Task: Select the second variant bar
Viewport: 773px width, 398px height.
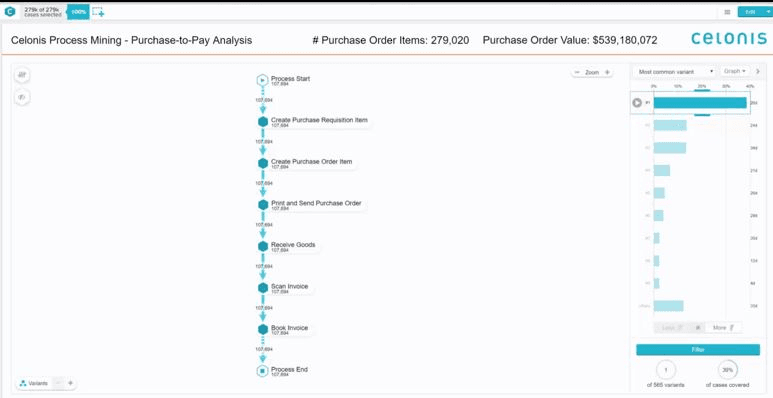Action: pyautogui.click(x=670, y=125)
